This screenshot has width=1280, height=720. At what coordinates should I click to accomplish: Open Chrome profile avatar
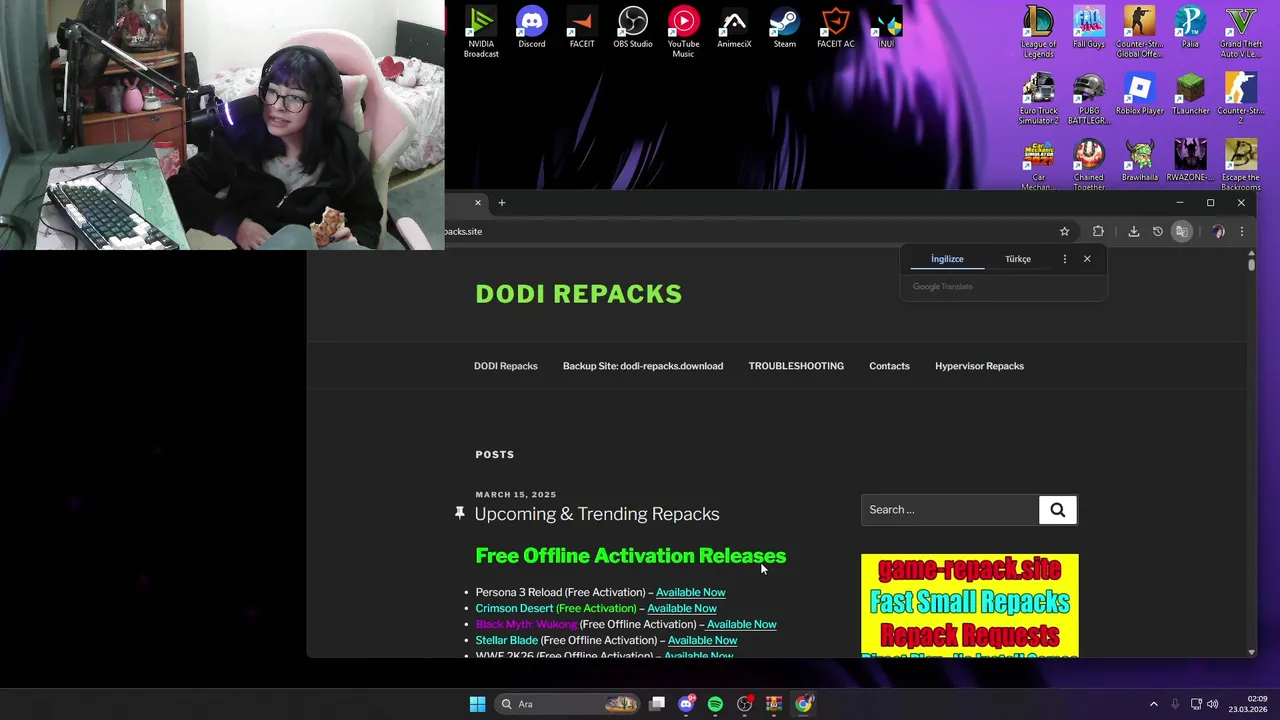[1218, 231]
